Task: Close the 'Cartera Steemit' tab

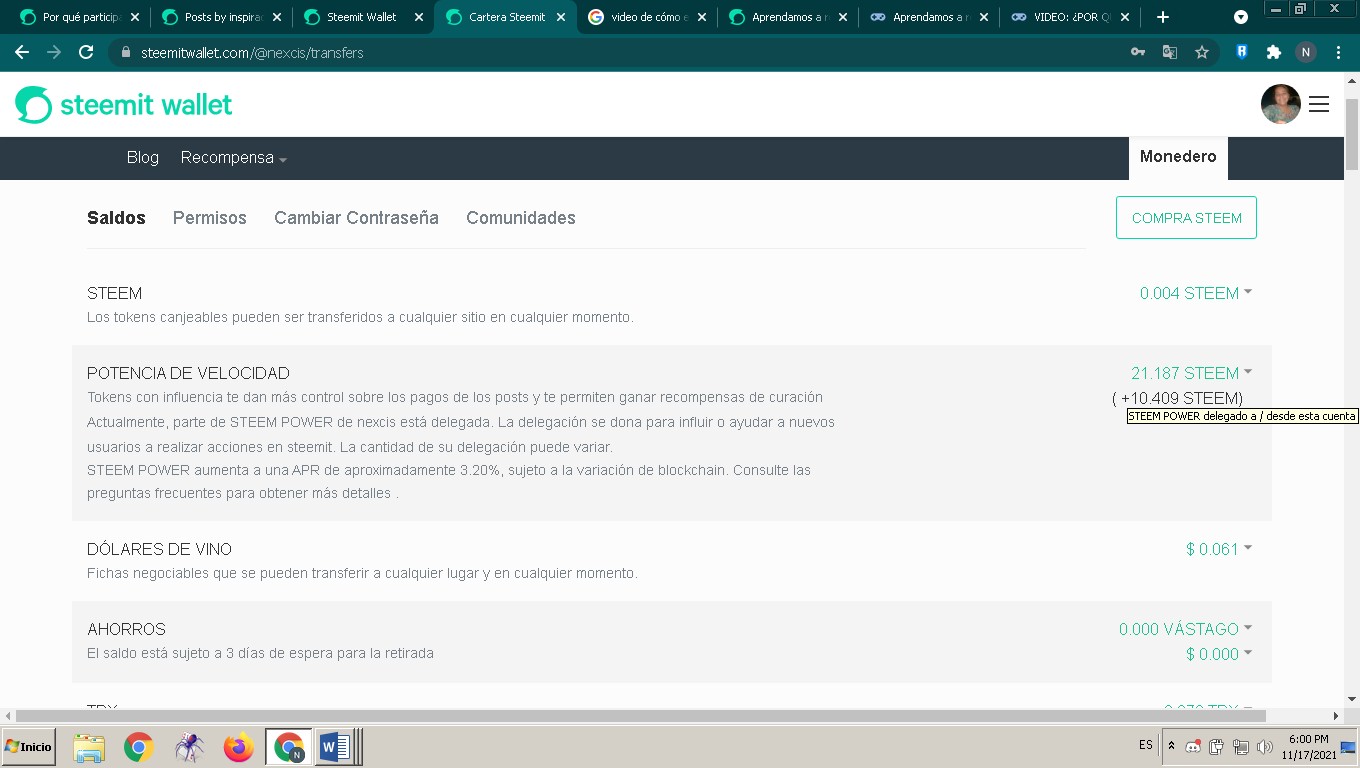Action: coord(561,17)
